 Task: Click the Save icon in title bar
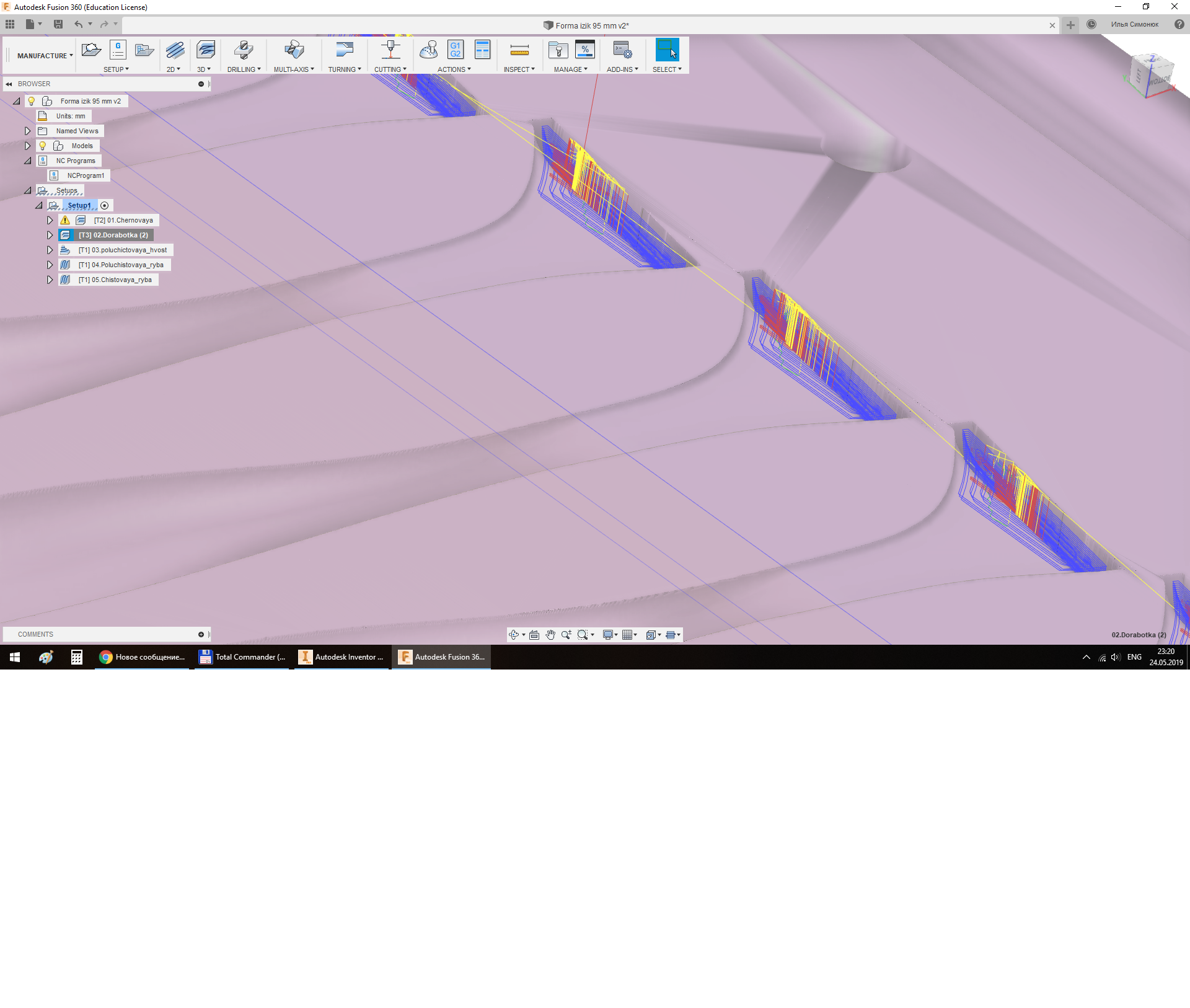(58, 24)
